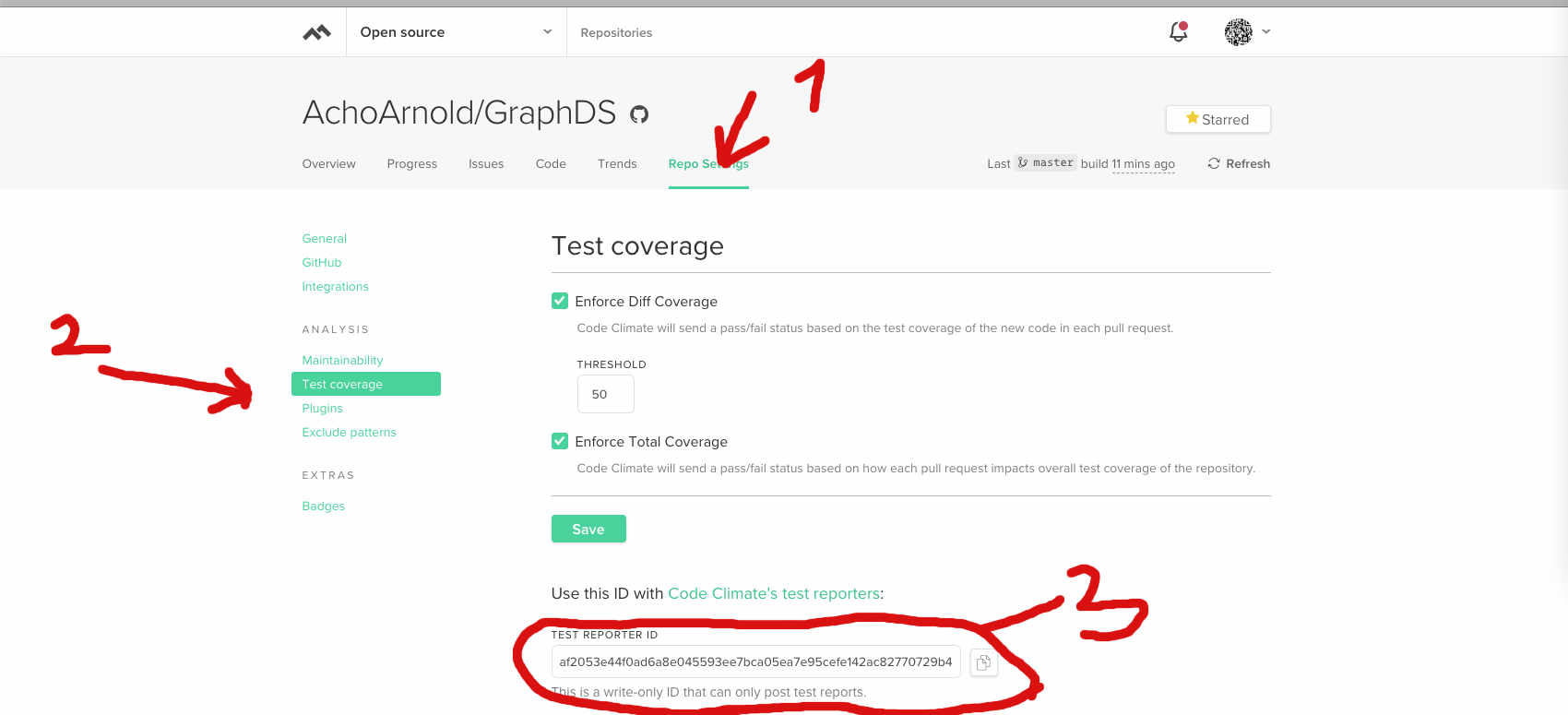Copy the test reporter ID via copy icon
Viewport: 1568px width, 715px height.
(x=984, y=662)
